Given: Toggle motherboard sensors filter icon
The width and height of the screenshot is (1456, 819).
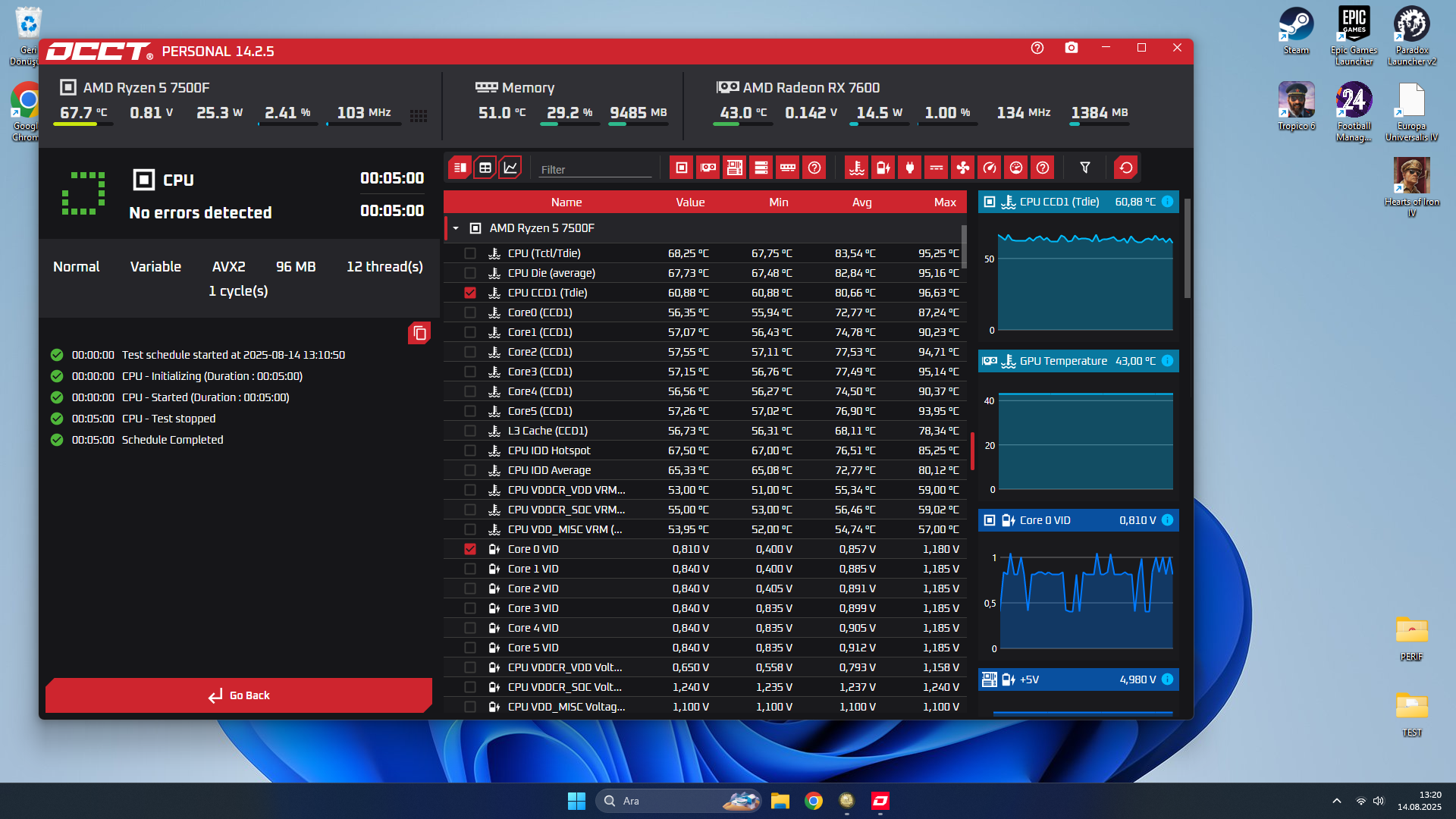Looking at the screenshot, I should (x=735, y=168).
